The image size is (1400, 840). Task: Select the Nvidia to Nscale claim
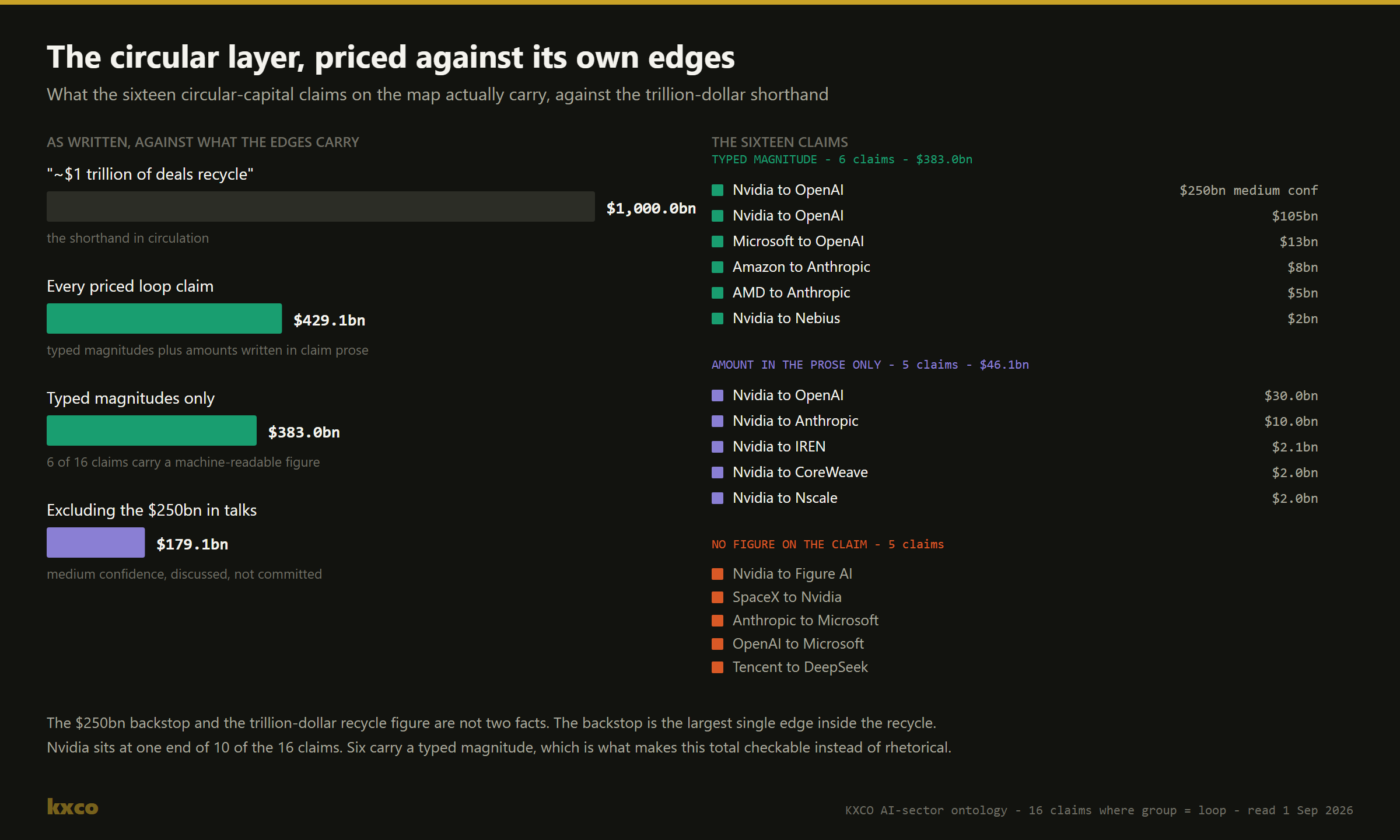(785, 498)
